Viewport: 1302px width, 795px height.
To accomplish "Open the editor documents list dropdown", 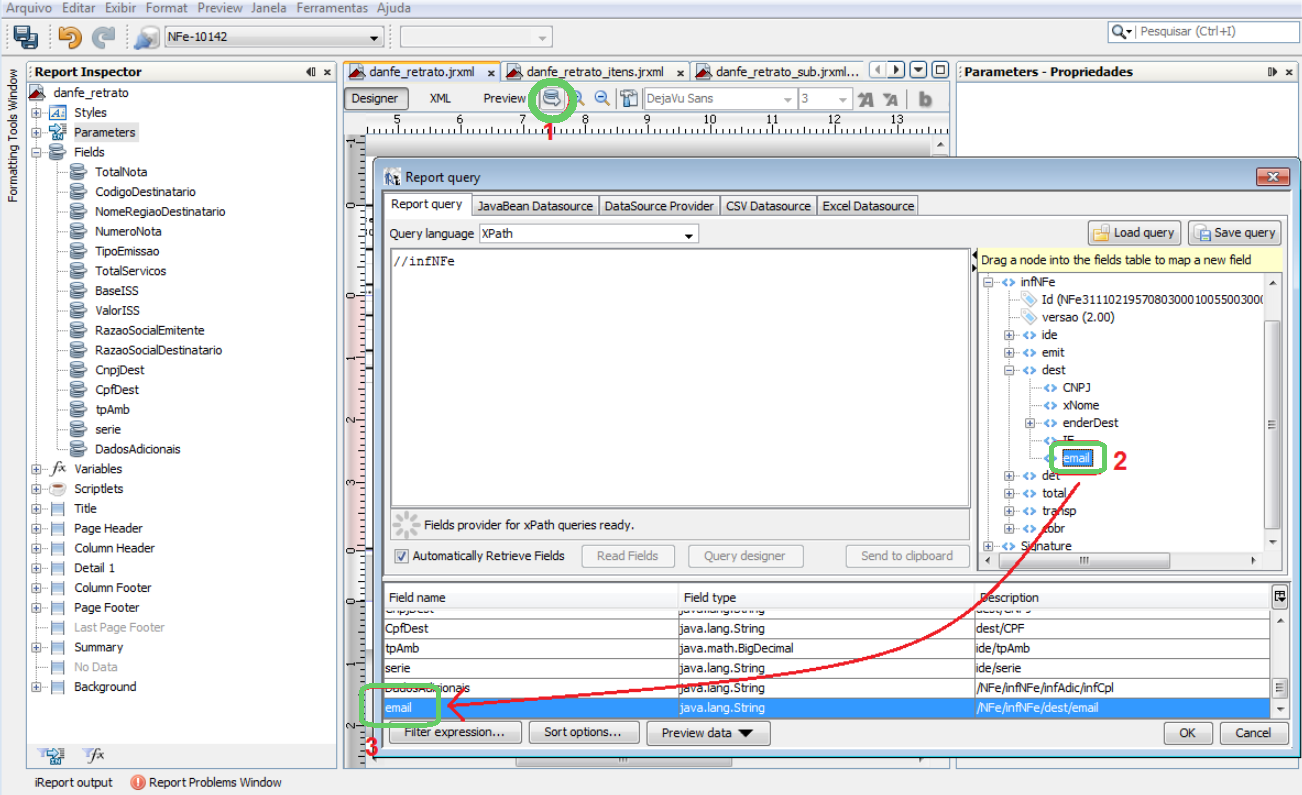I will pos(918,70).
